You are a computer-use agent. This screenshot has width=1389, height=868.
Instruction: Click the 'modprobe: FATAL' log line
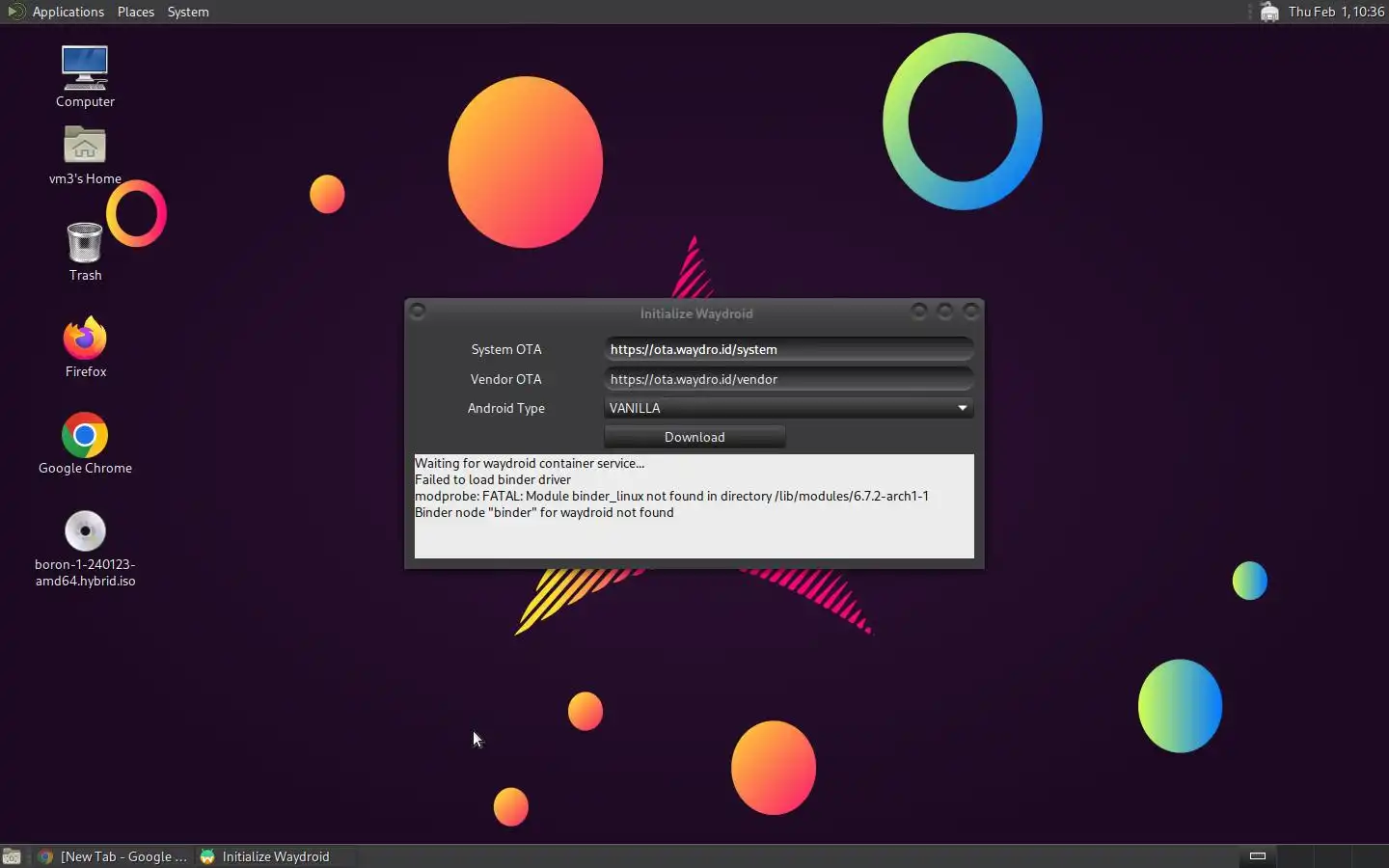671,496
